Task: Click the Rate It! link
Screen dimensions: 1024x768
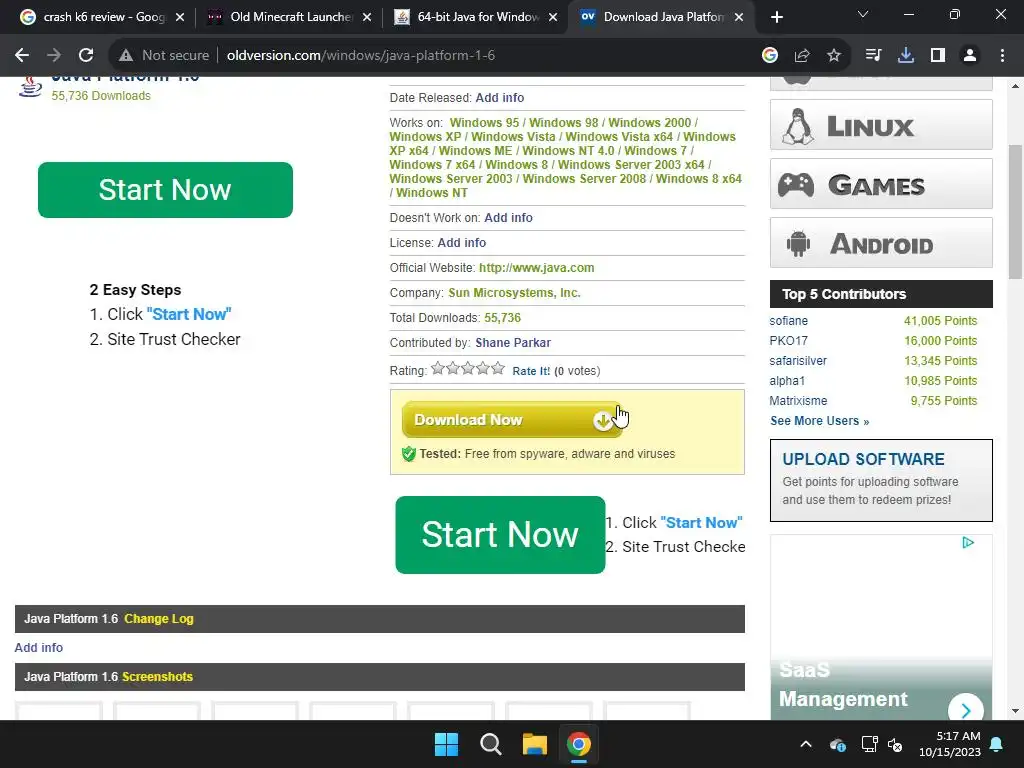Action: 531,371
